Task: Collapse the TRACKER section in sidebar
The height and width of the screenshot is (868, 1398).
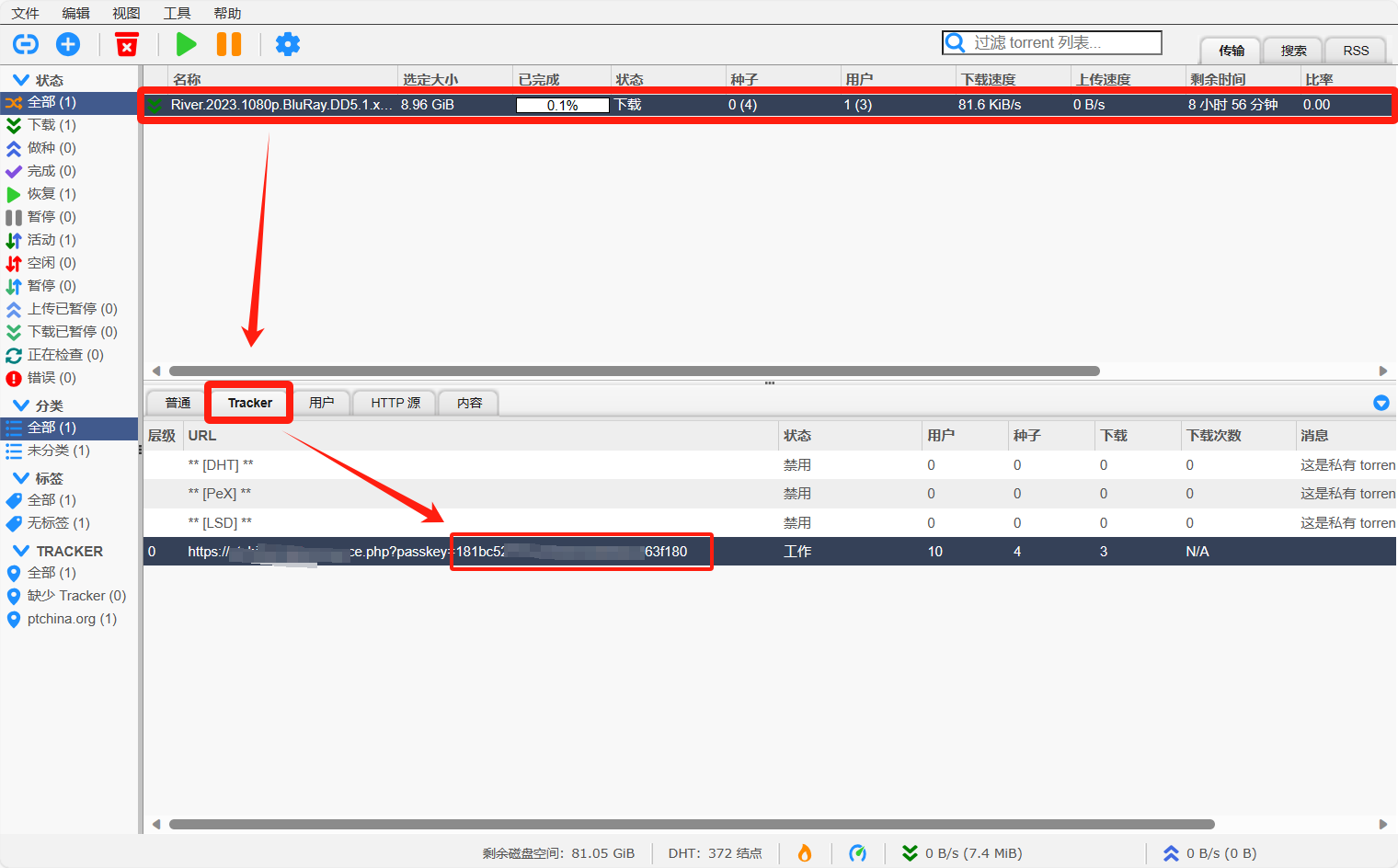Action: pyautogui.click(x=20, y=551)
